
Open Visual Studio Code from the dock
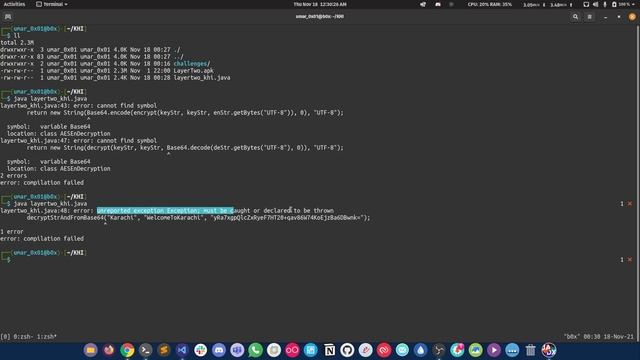pyautogui.click(x=182, y=350)
